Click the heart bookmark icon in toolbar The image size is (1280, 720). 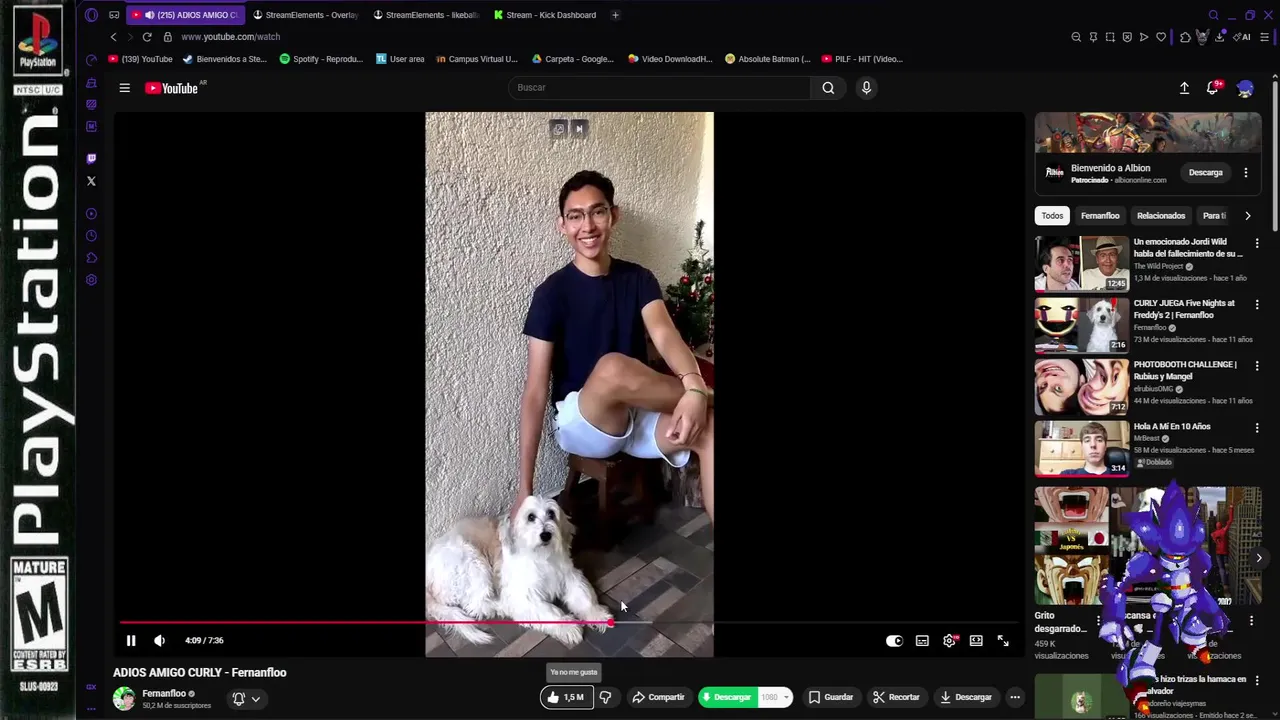click(x=1161, y=37)
